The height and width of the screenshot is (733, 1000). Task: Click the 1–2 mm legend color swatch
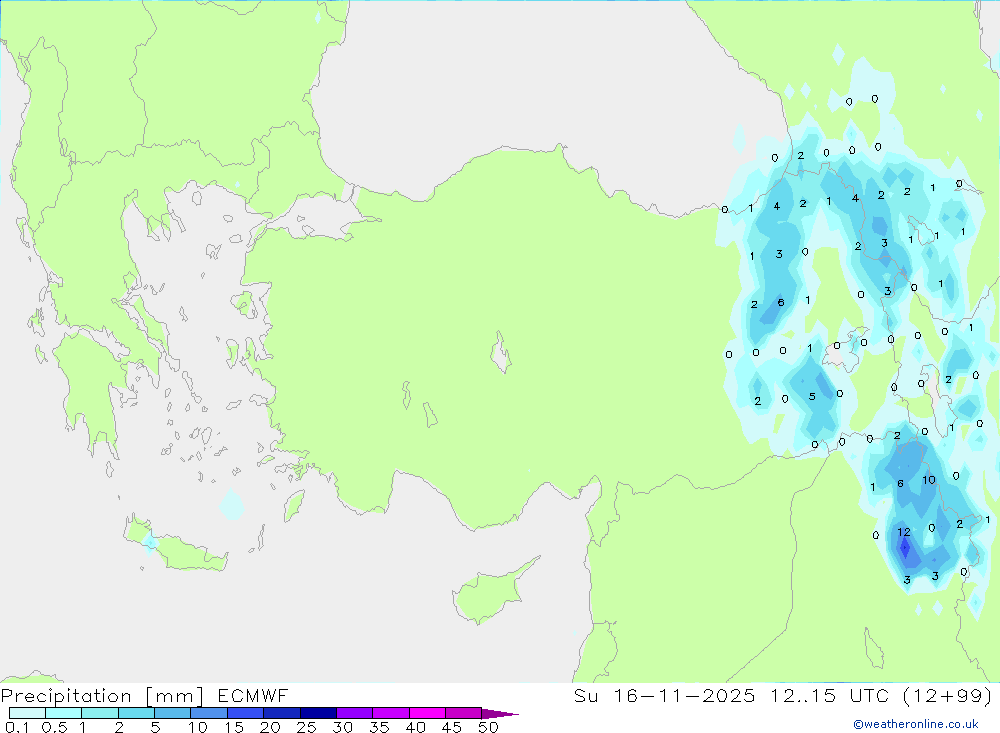point(100,713)
